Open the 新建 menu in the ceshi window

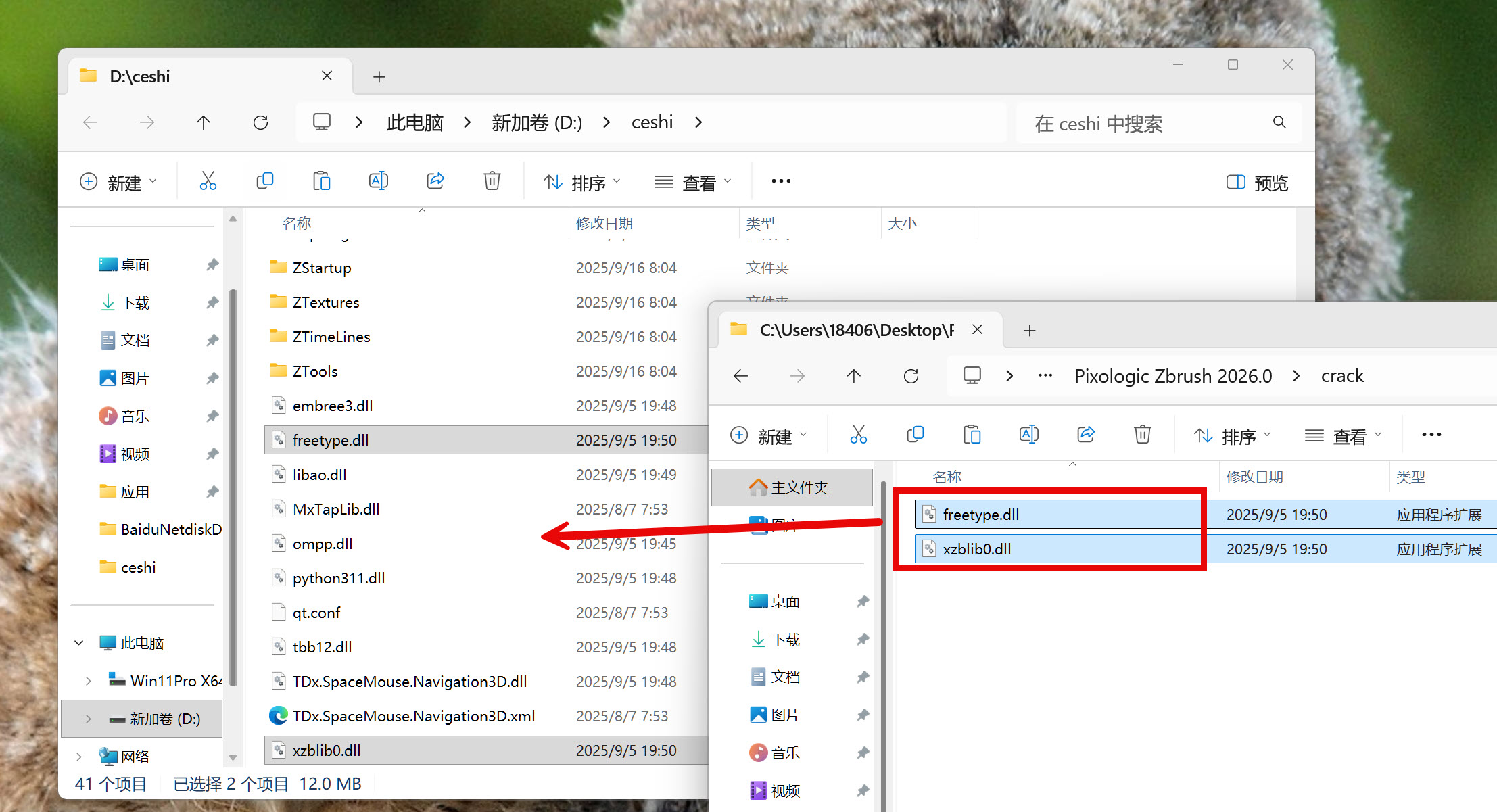click(x=118, y=183)
